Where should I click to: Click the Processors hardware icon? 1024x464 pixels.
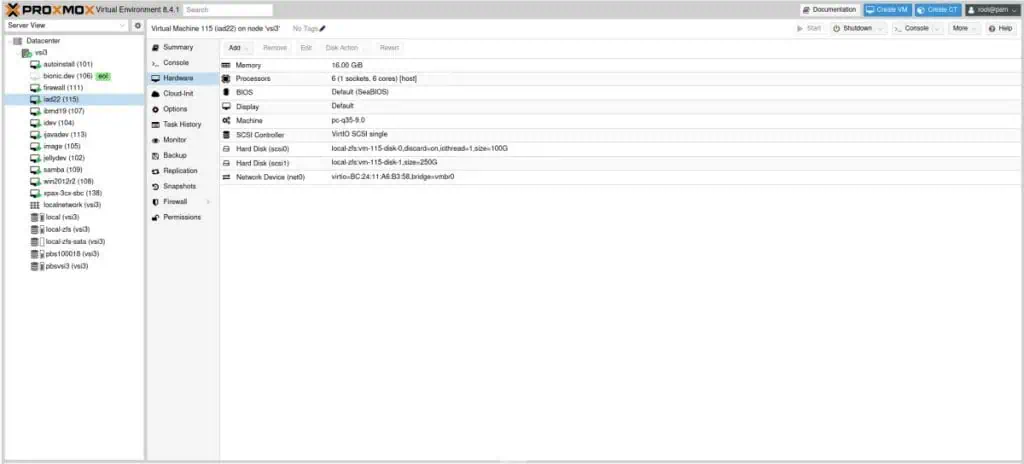point(226,78)
